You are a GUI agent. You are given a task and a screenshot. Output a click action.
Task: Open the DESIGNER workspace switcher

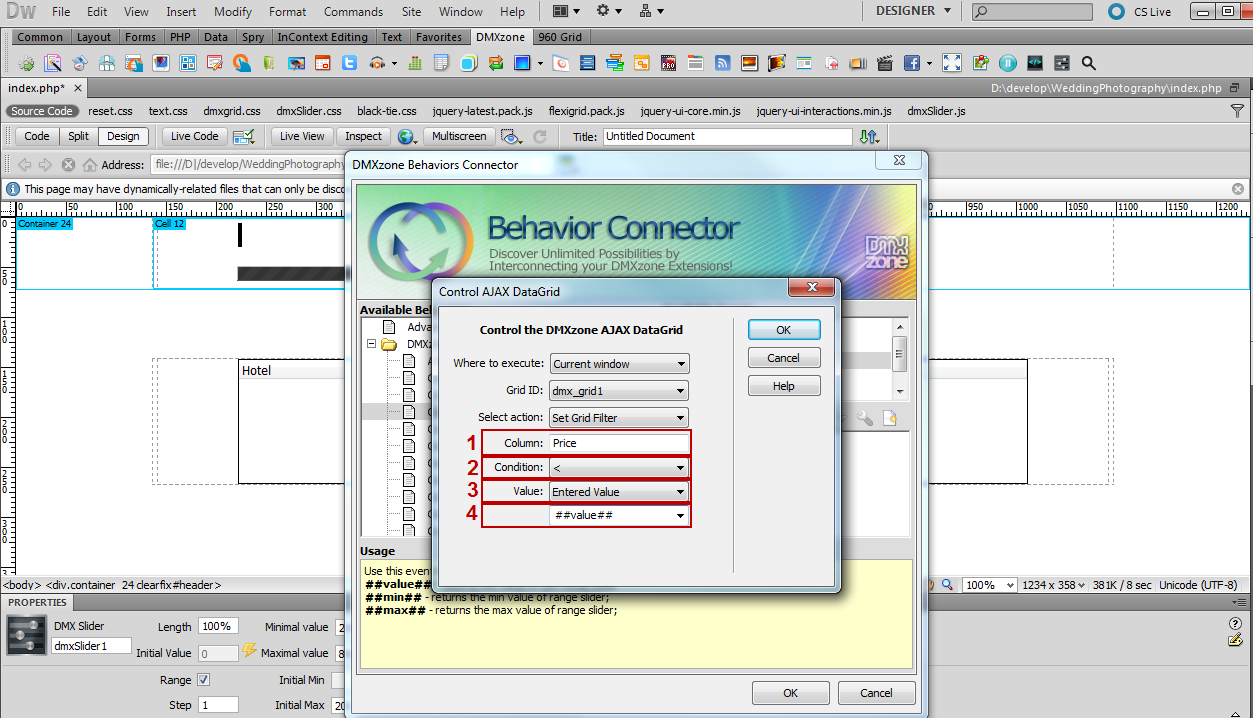(912, 11)
